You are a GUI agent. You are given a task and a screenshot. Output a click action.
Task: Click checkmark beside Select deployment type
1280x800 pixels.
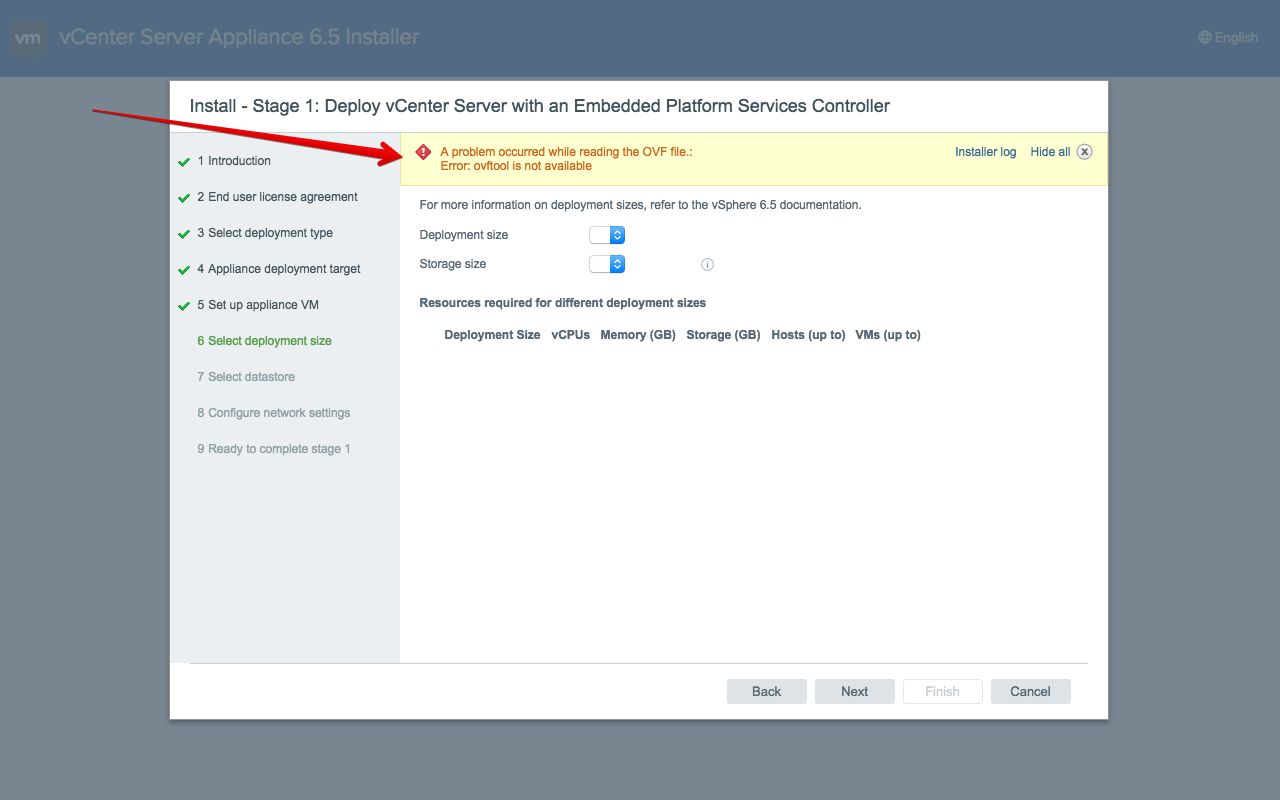[184, 234]
